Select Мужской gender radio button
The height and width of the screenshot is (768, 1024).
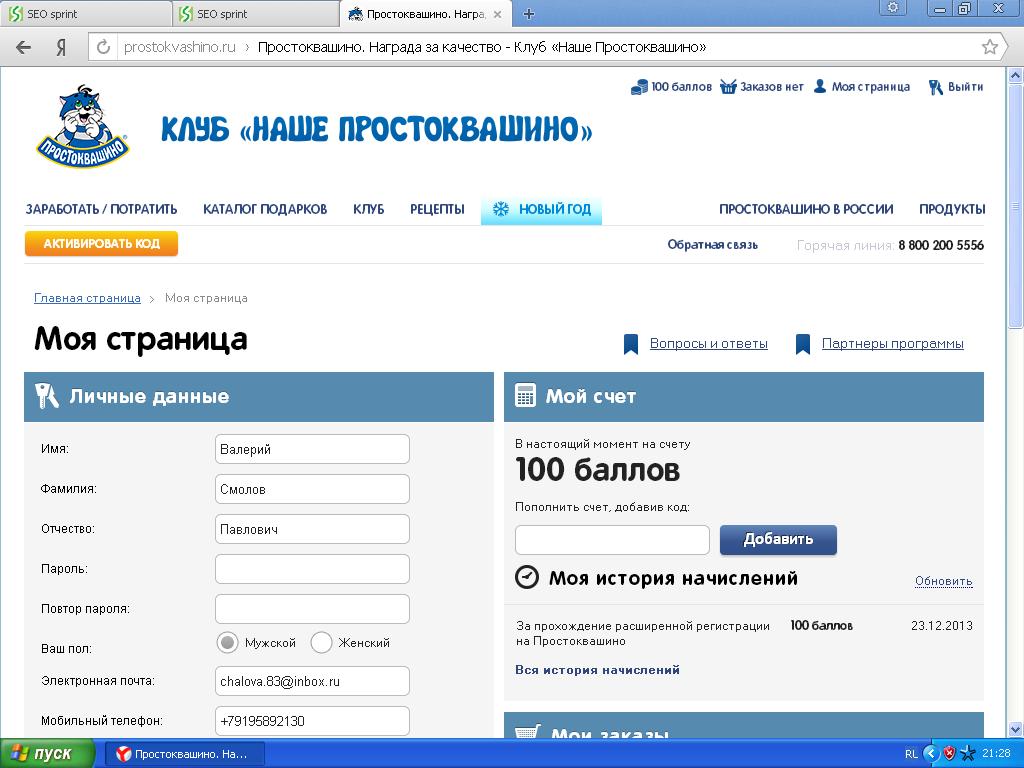(227, 643)
